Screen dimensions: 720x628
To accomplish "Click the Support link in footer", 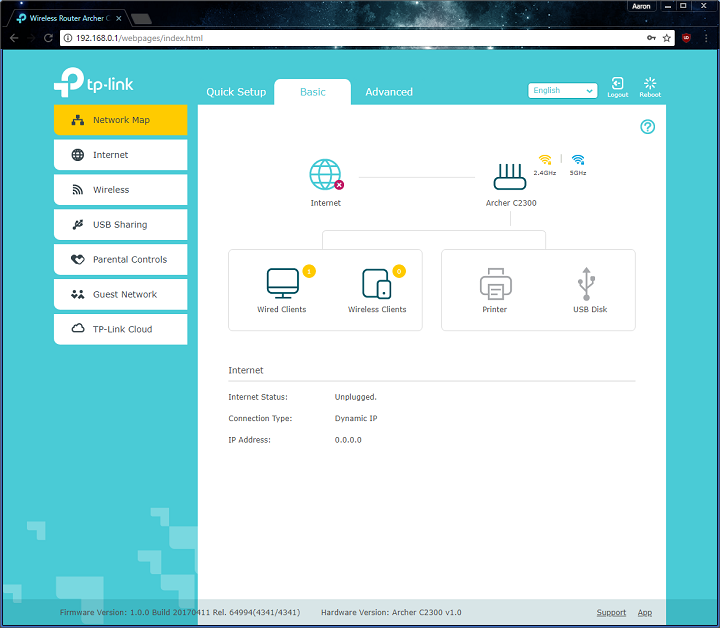I will pyautogui.click(x=611, y=612).
